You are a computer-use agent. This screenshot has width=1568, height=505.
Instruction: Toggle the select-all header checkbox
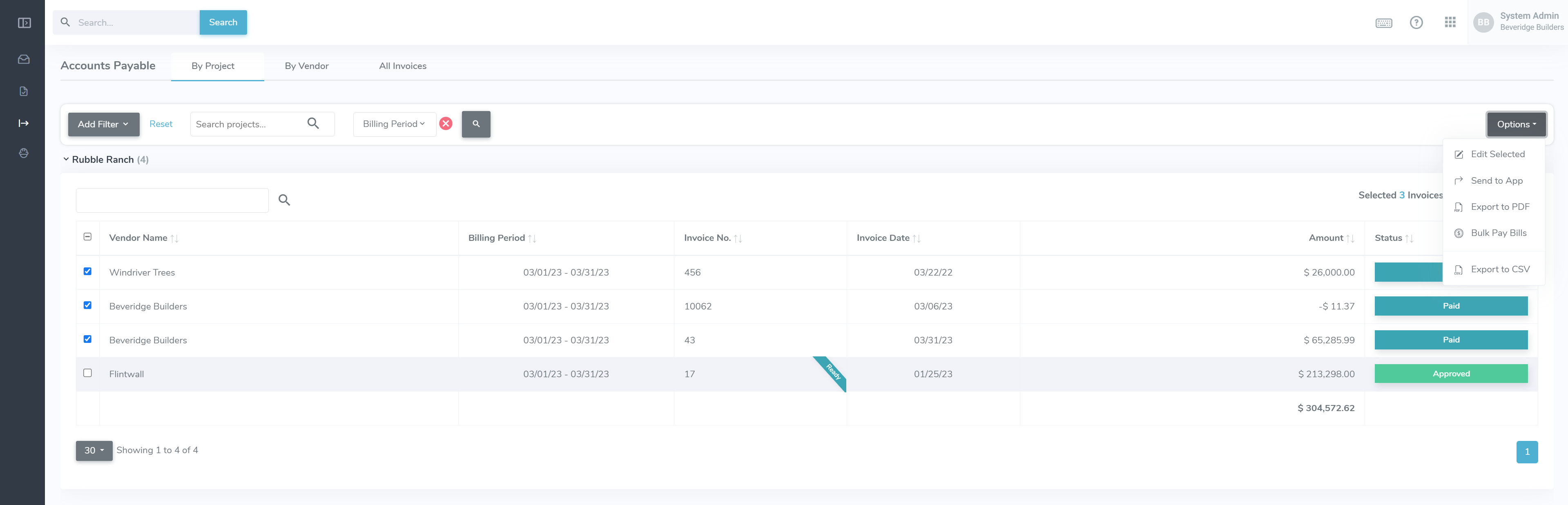point(88,237)
